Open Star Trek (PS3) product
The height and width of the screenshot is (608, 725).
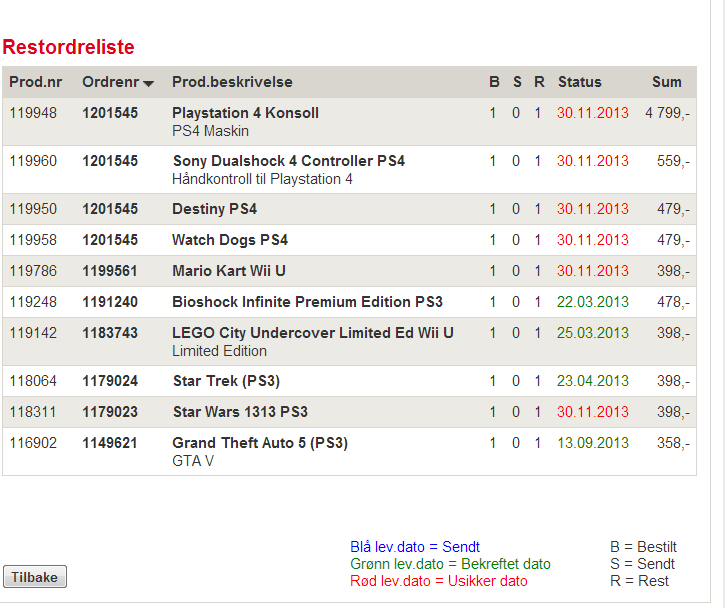coord(226,381)
